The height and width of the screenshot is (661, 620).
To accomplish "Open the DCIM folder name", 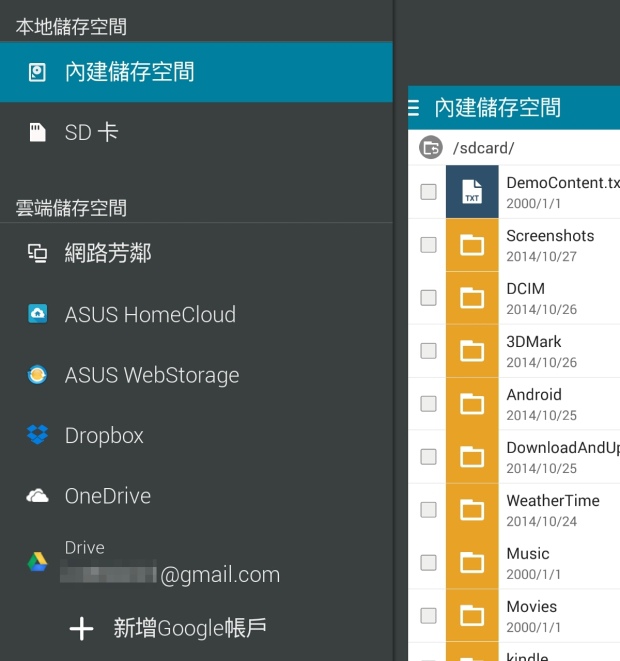I will tap(526, 289).
